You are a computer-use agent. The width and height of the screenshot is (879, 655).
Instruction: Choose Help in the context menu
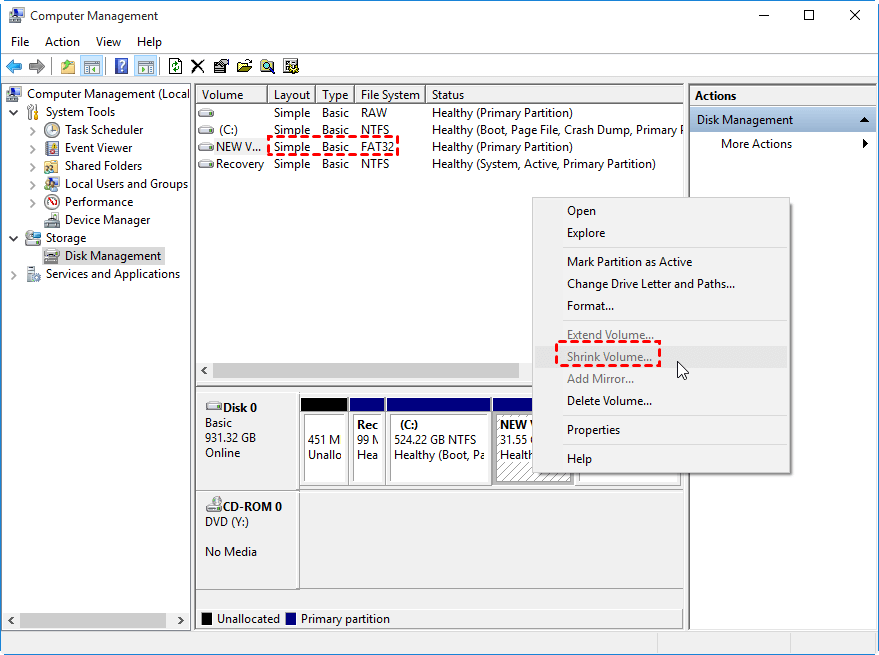coord(661,459)
